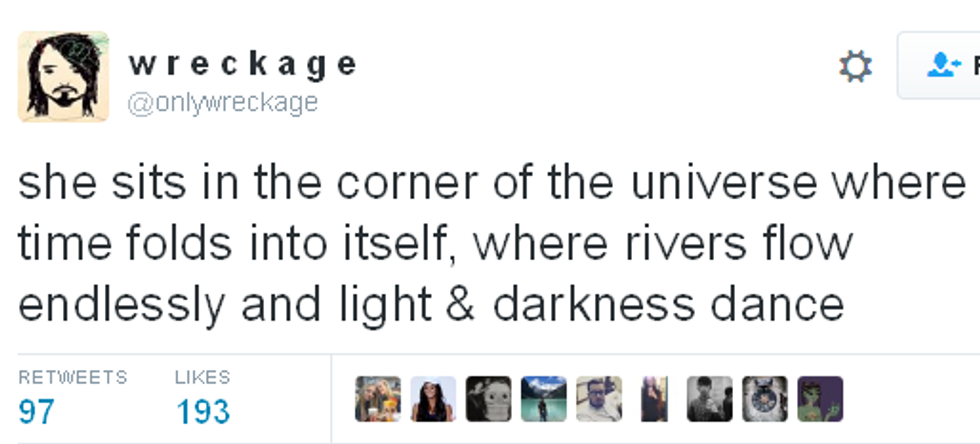Open the black-and-white portrait avatar

pyautogui.click(x=709, y=399)
